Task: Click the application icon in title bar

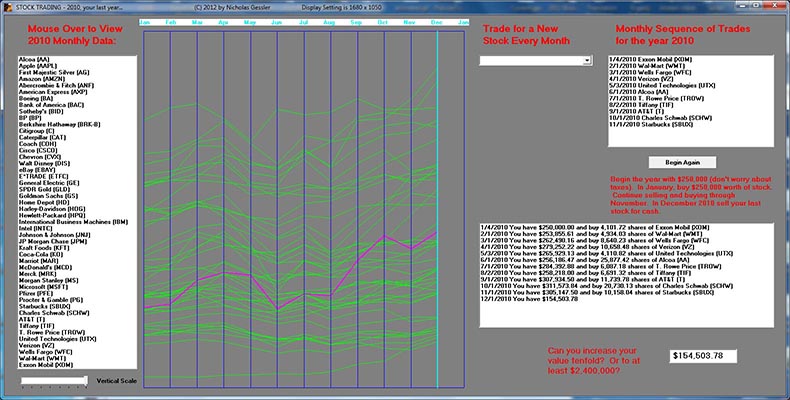Action: point(7,7)
